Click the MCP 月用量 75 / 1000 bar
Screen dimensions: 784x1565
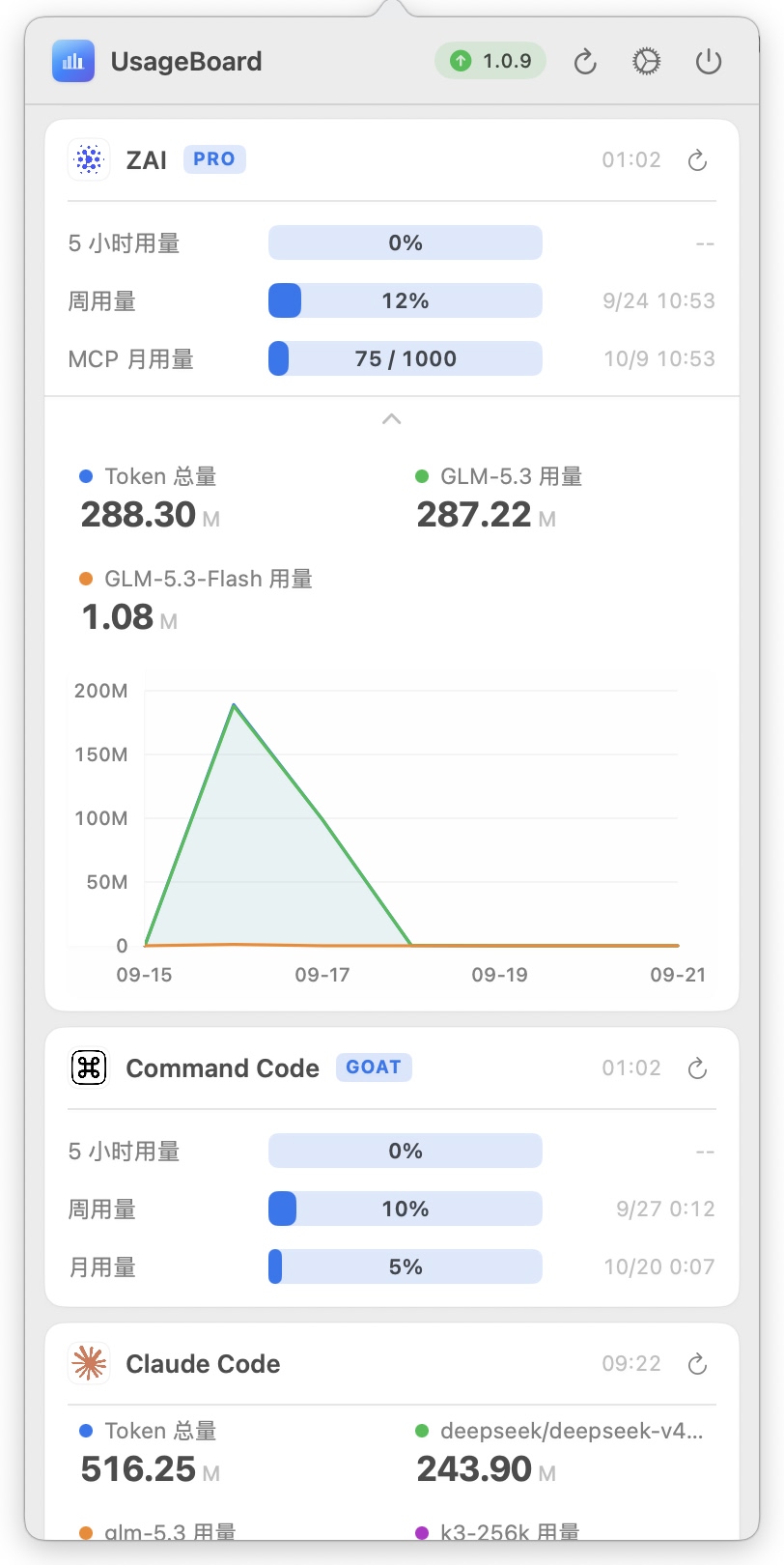(x=406, y=358)
